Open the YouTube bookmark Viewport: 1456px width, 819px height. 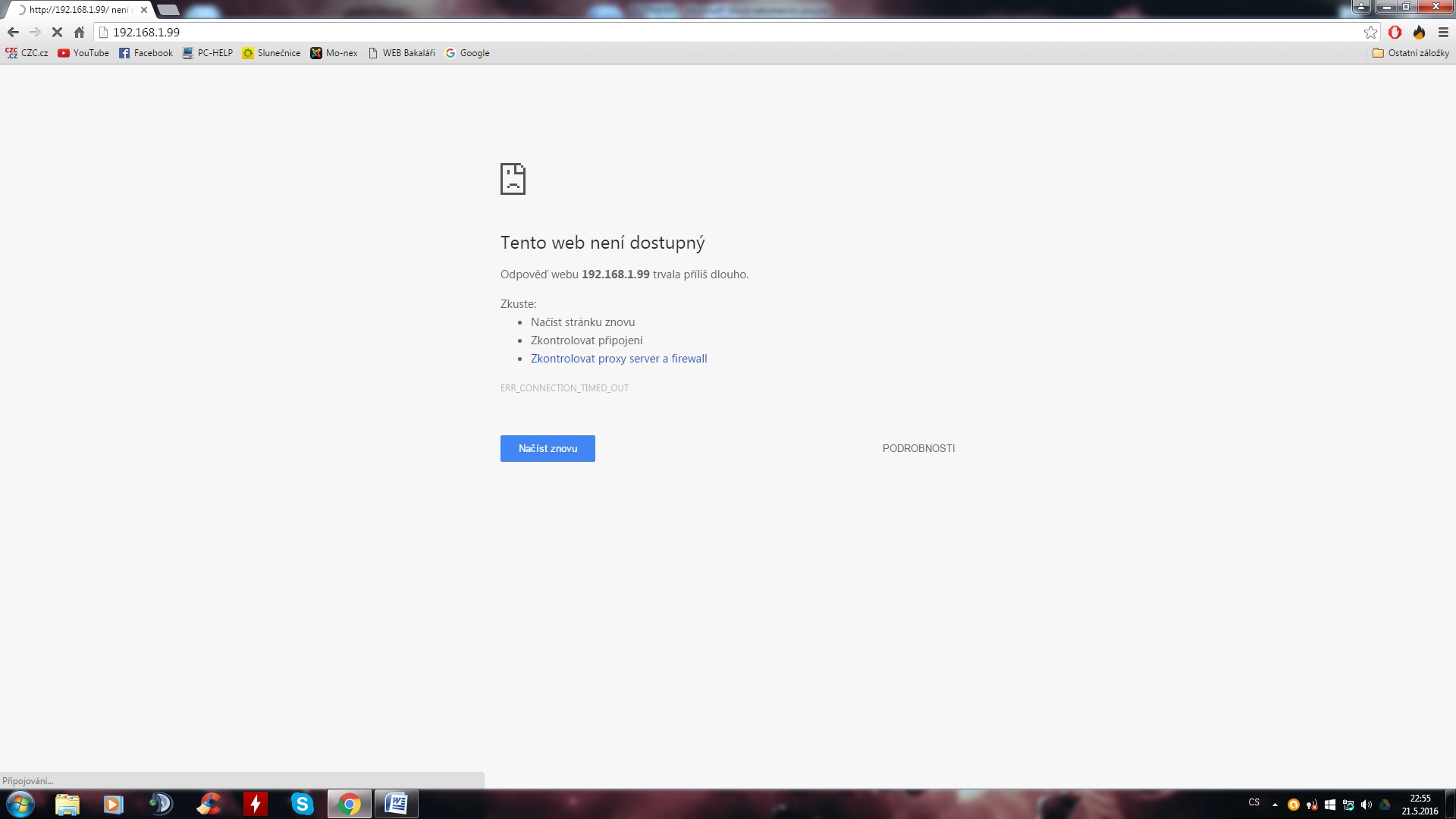(83, 53)
